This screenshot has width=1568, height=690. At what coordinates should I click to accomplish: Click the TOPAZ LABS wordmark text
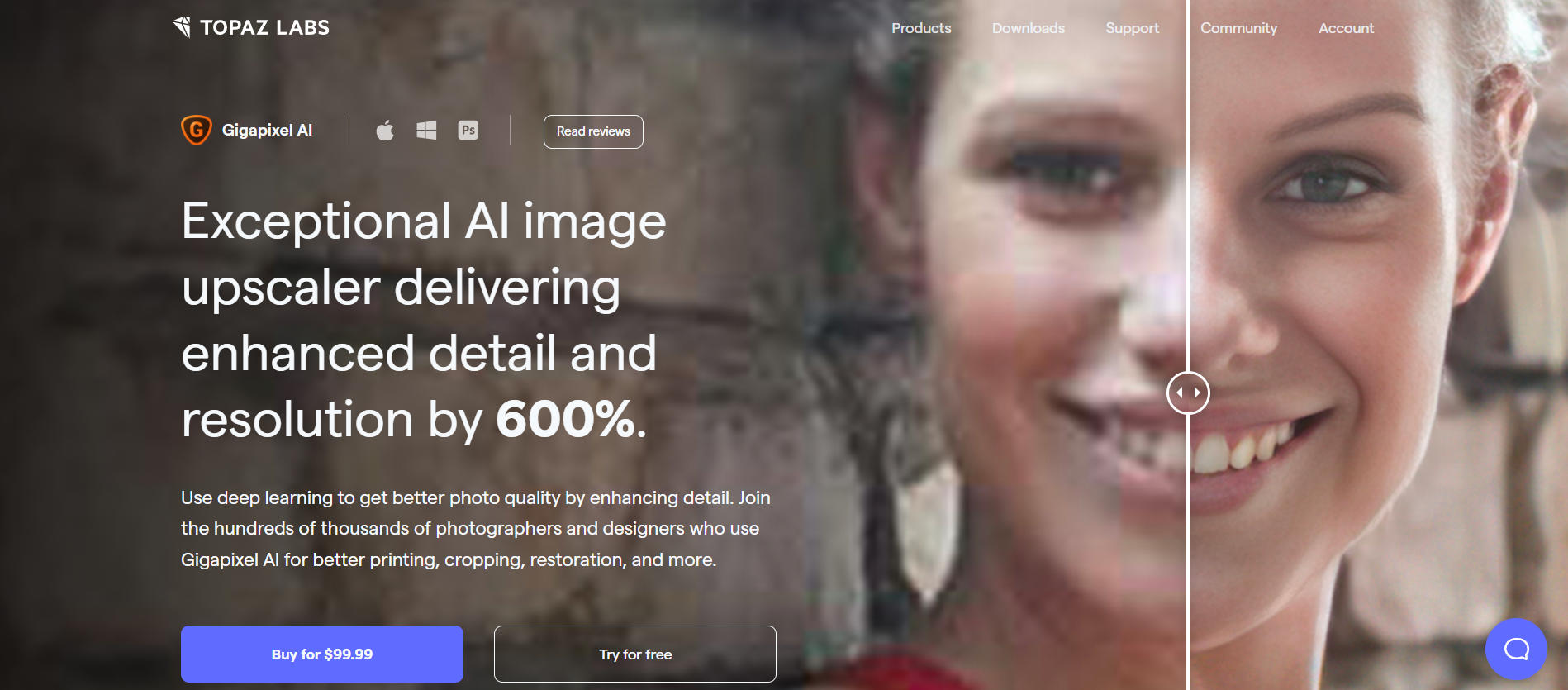coord(264,27)
